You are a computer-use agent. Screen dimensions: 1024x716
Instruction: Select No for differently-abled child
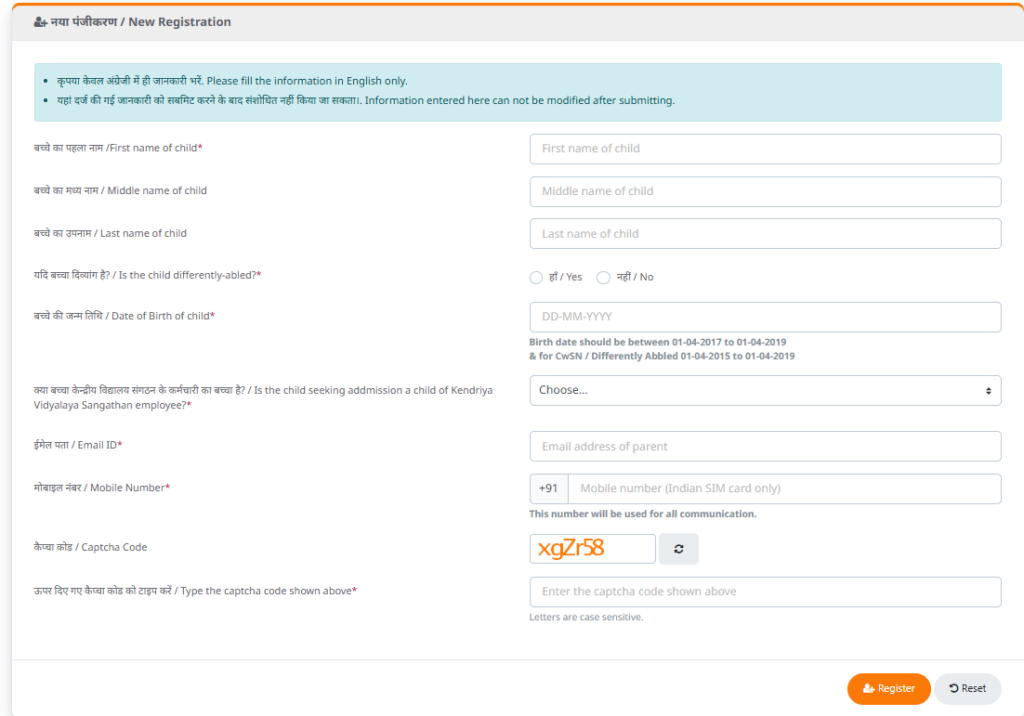[x=603, y=278]
